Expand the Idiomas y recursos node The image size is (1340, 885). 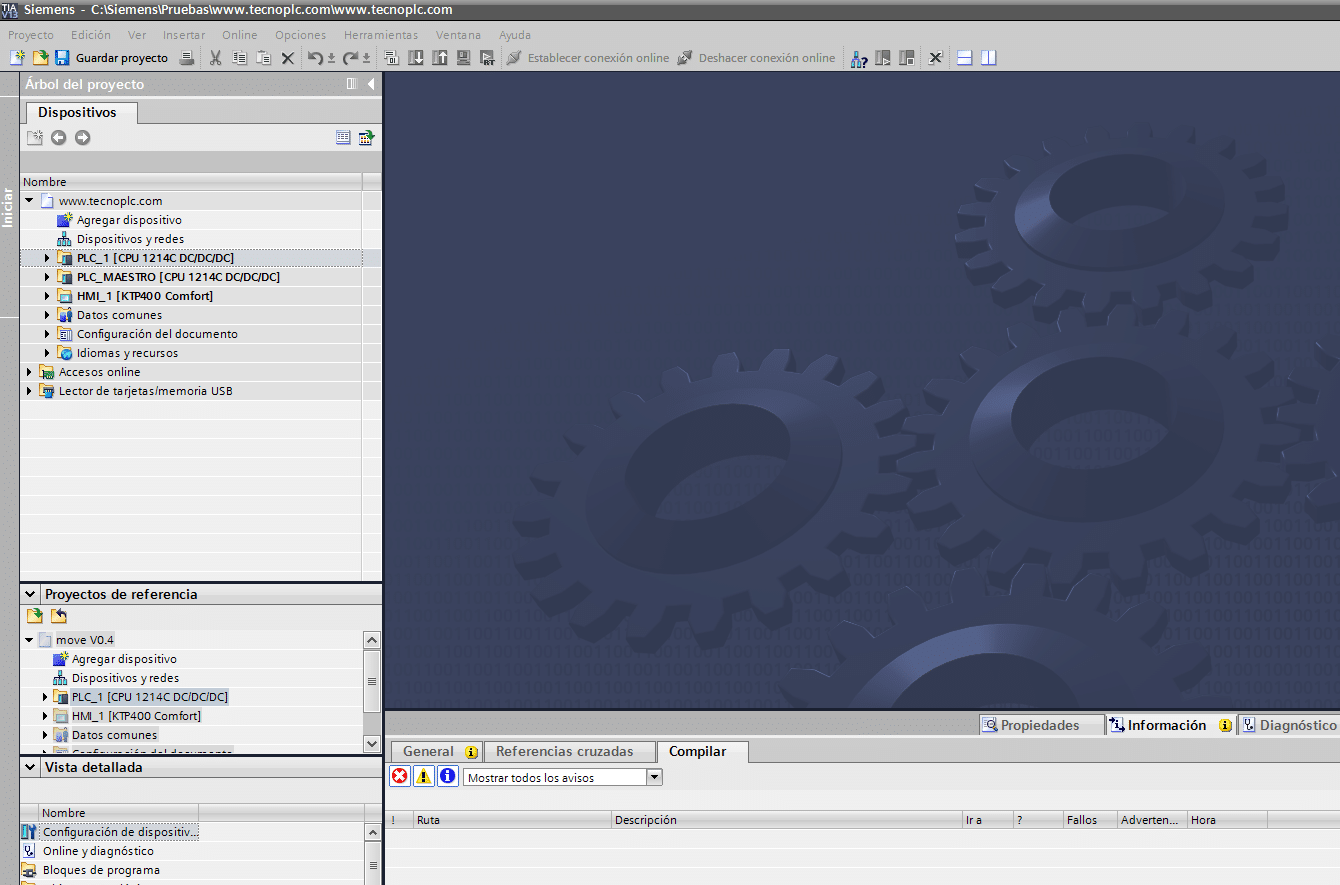[47, 353]
